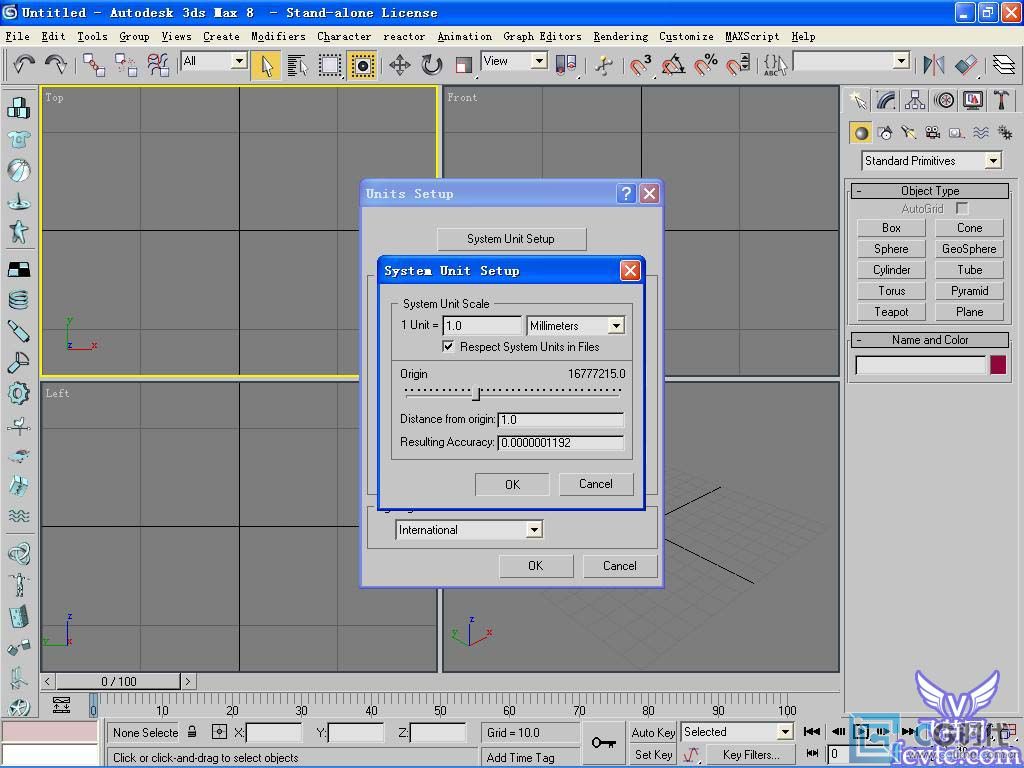This screenshot has width=1024, height=768.
Task: Toggle the 3D Snaps button
Action: (640, 65)
